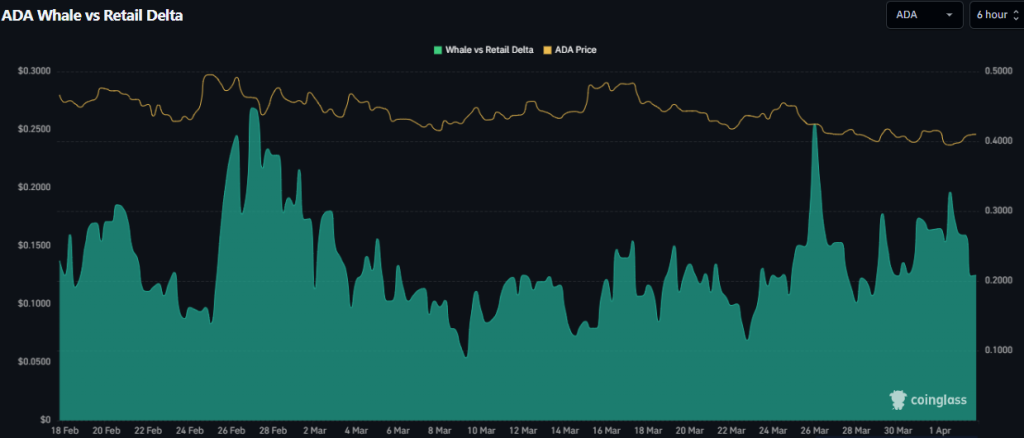Click the 0.1000 right axis label
The height and width of the screenshot is (438, 1024).
[1000, 350]
